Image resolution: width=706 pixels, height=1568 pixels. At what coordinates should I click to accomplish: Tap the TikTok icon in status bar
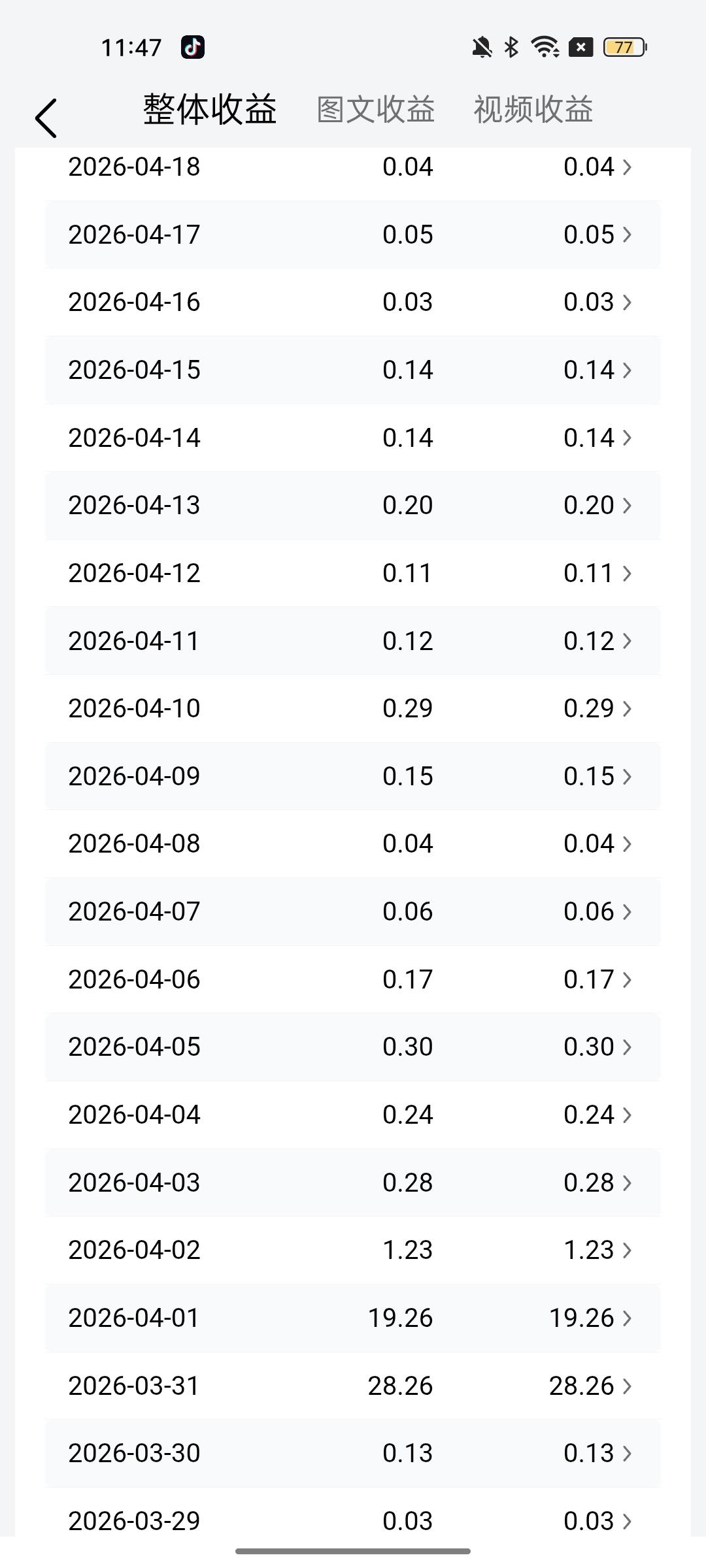[193, 47]
